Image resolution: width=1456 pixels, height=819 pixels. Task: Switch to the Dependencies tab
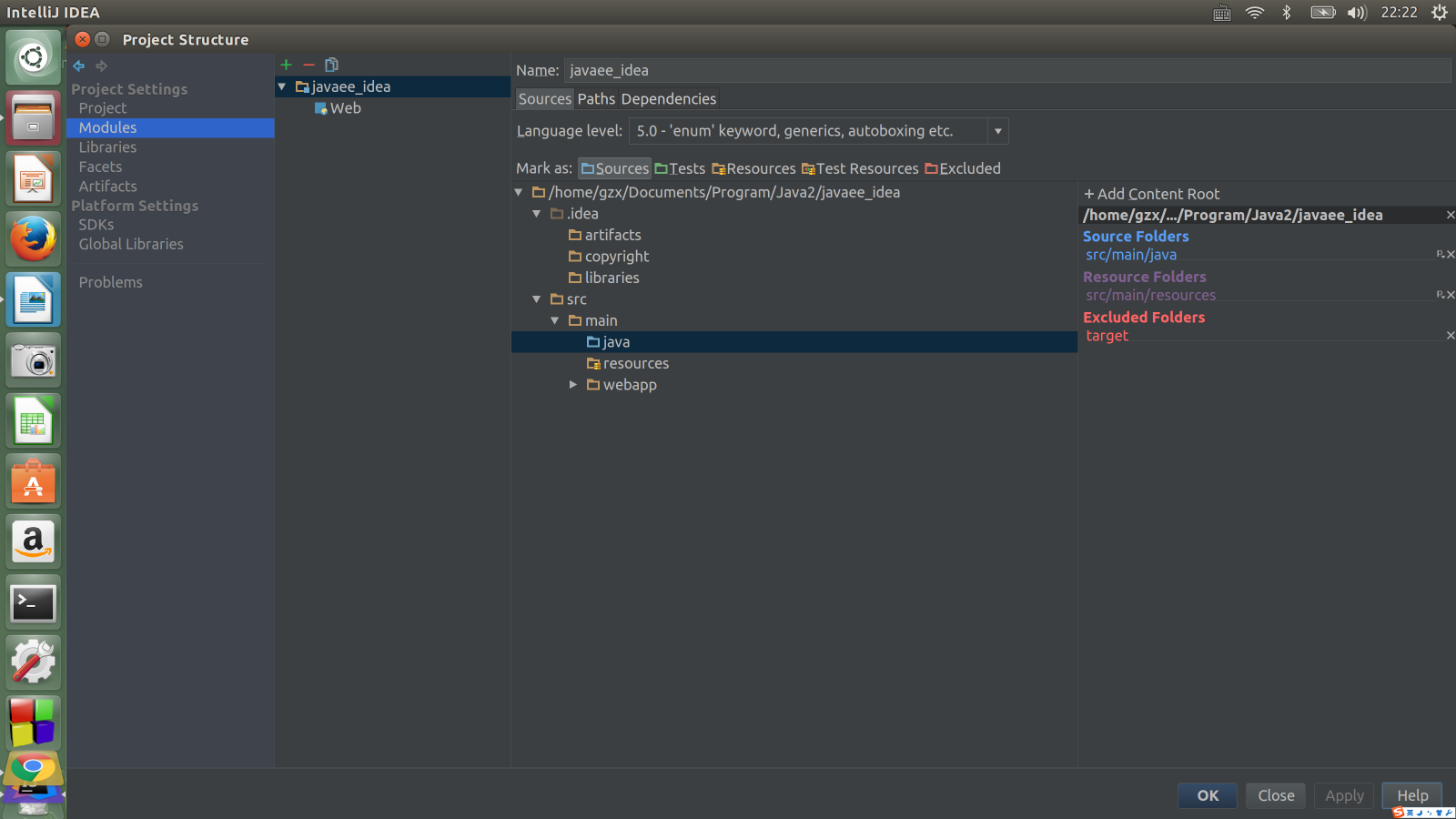tap(669, 99)
